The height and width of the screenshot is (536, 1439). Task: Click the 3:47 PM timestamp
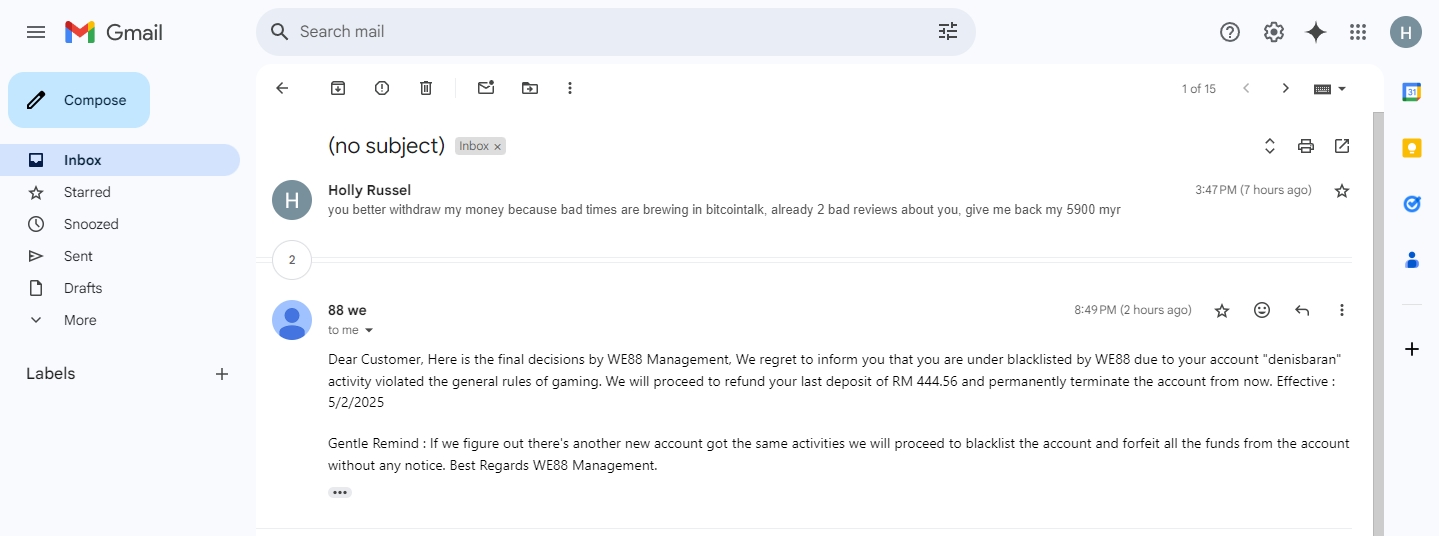(1253, 190)
